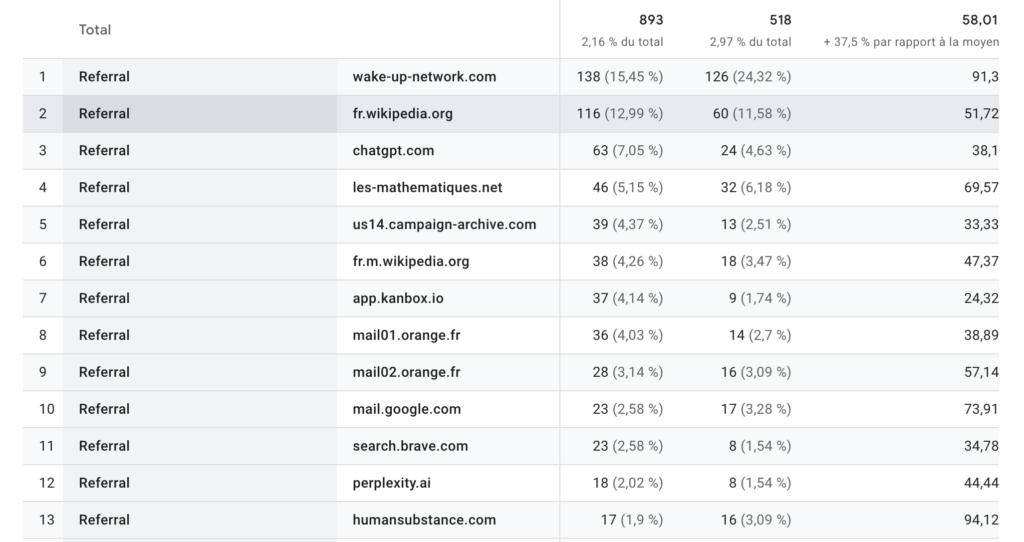Image resolution: width=1024 pixels, height=542 pixels.
Task: Click the 518 total value
Action: [779, 20]
